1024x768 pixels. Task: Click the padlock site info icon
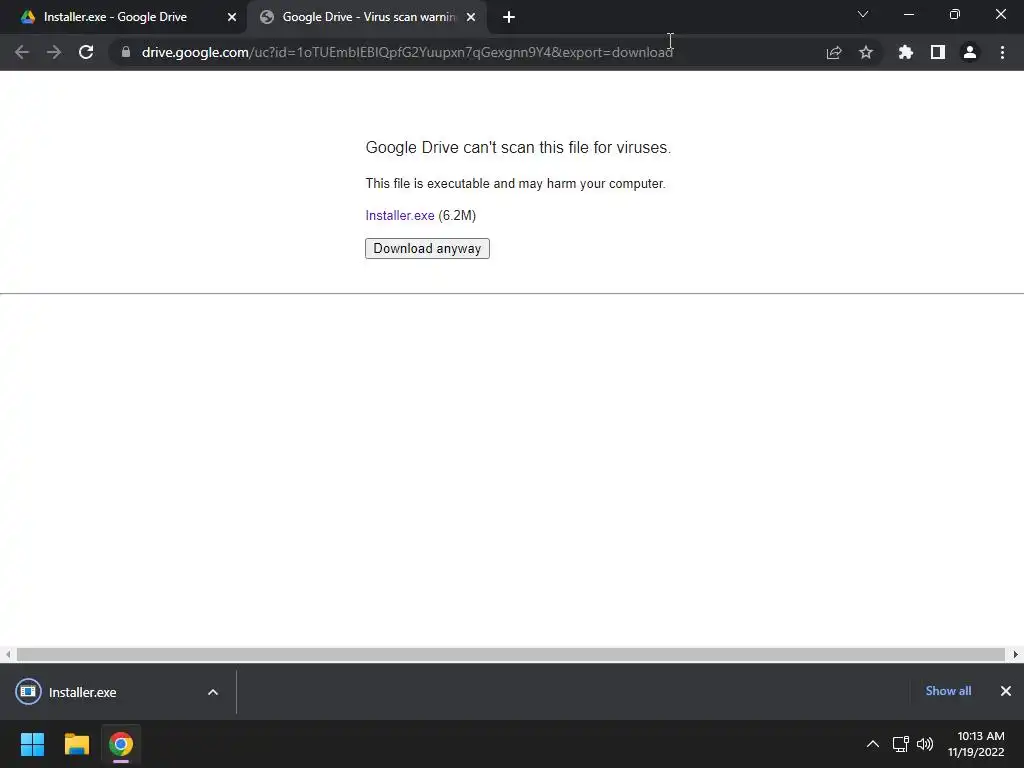(x=126, y=52)
